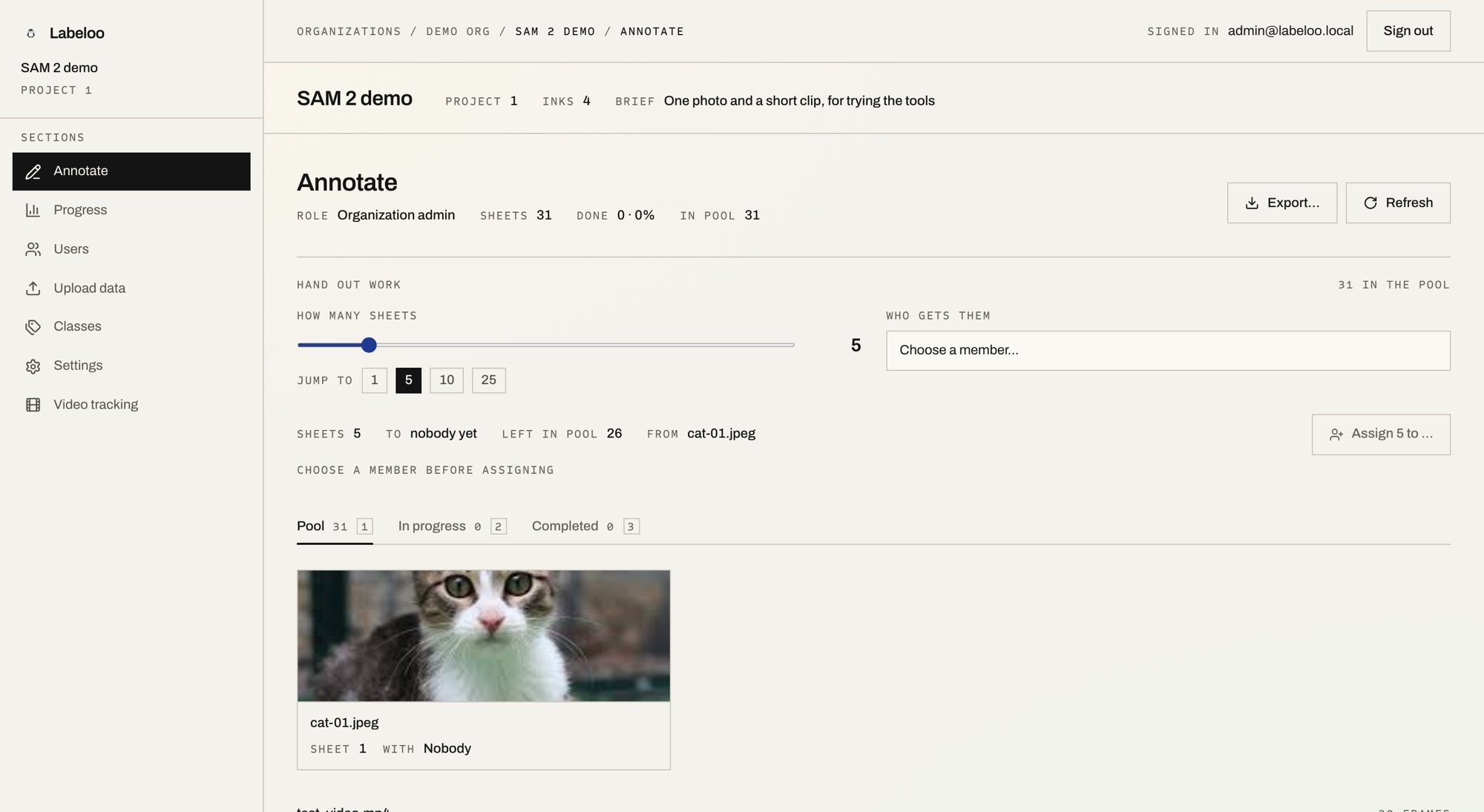Click the Upload data arrow icon

point(33,288)
